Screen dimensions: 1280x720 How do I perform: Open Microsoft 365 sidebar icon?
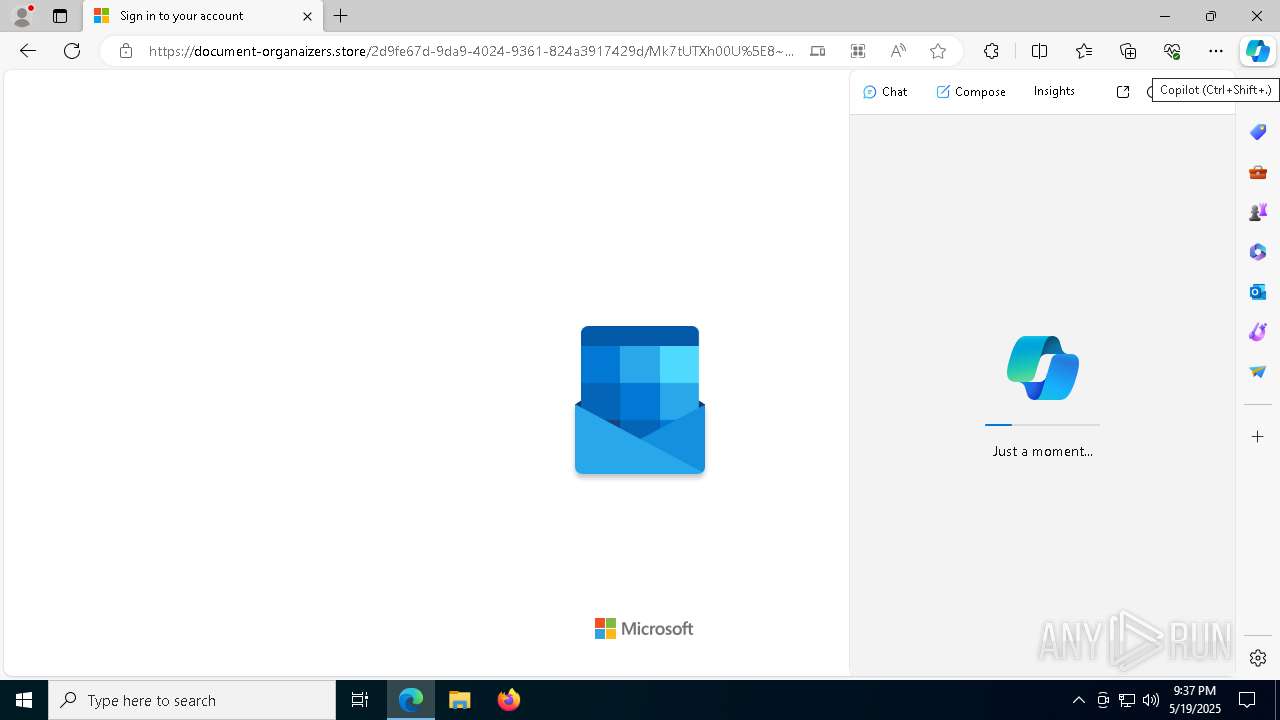point(1258,252)
